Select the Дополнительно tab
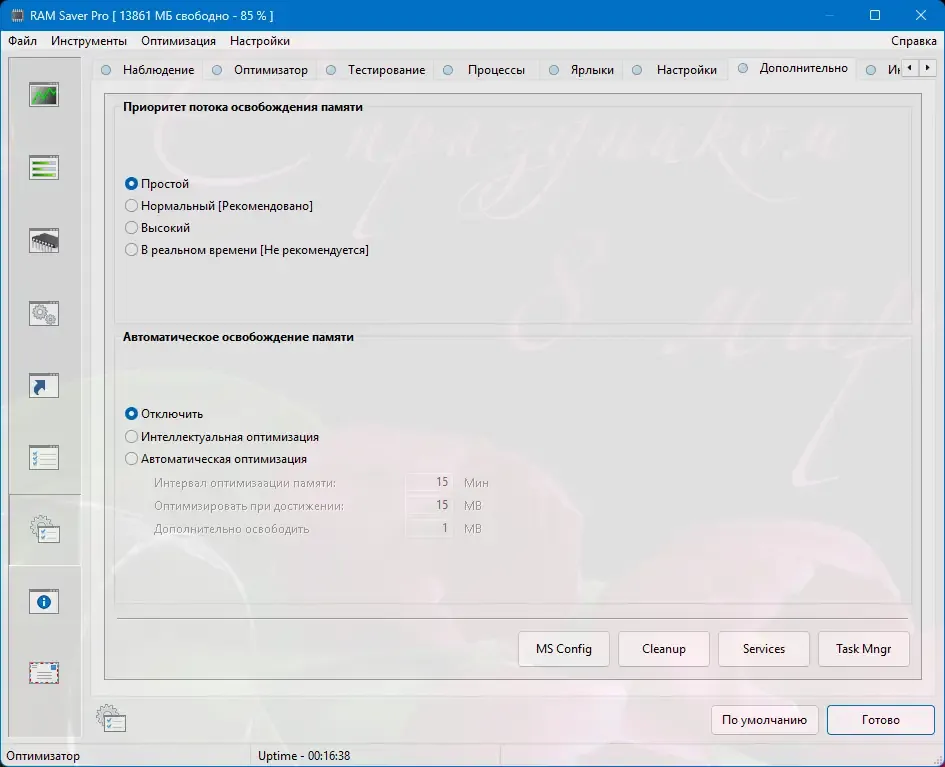Viewport: 945px width, 767px height. click(793, 68)
